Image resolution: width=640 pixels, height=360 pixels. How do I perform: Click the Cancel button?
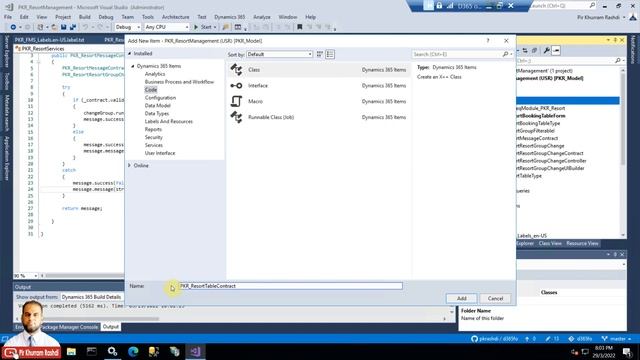coord(495,298)
